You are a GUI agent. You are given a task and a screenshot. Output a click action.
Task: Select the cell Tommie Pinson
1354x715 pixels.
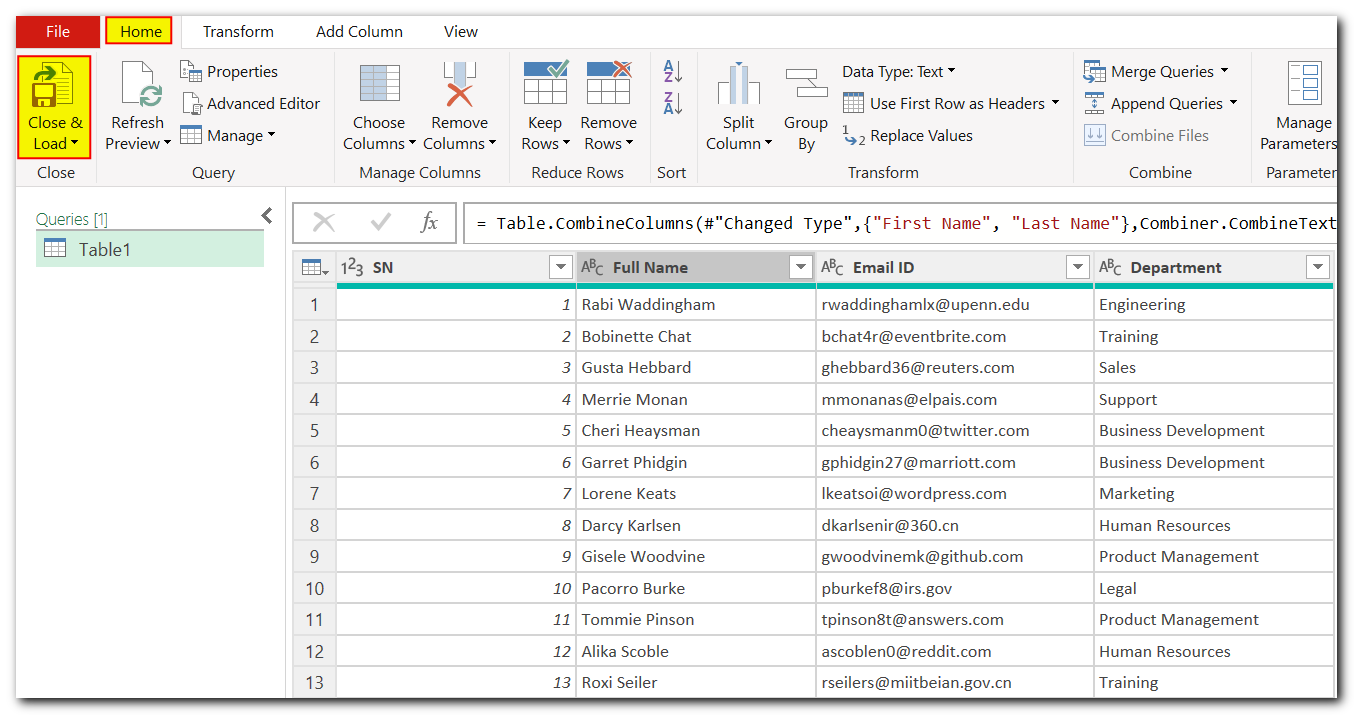click(x=696, y=619)
